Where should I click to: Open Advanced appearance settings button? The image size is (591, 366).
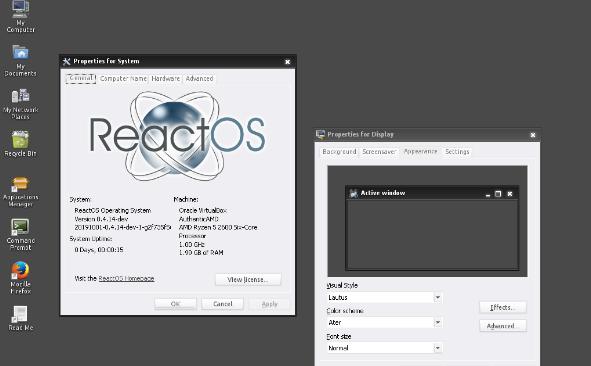point(503,326)
